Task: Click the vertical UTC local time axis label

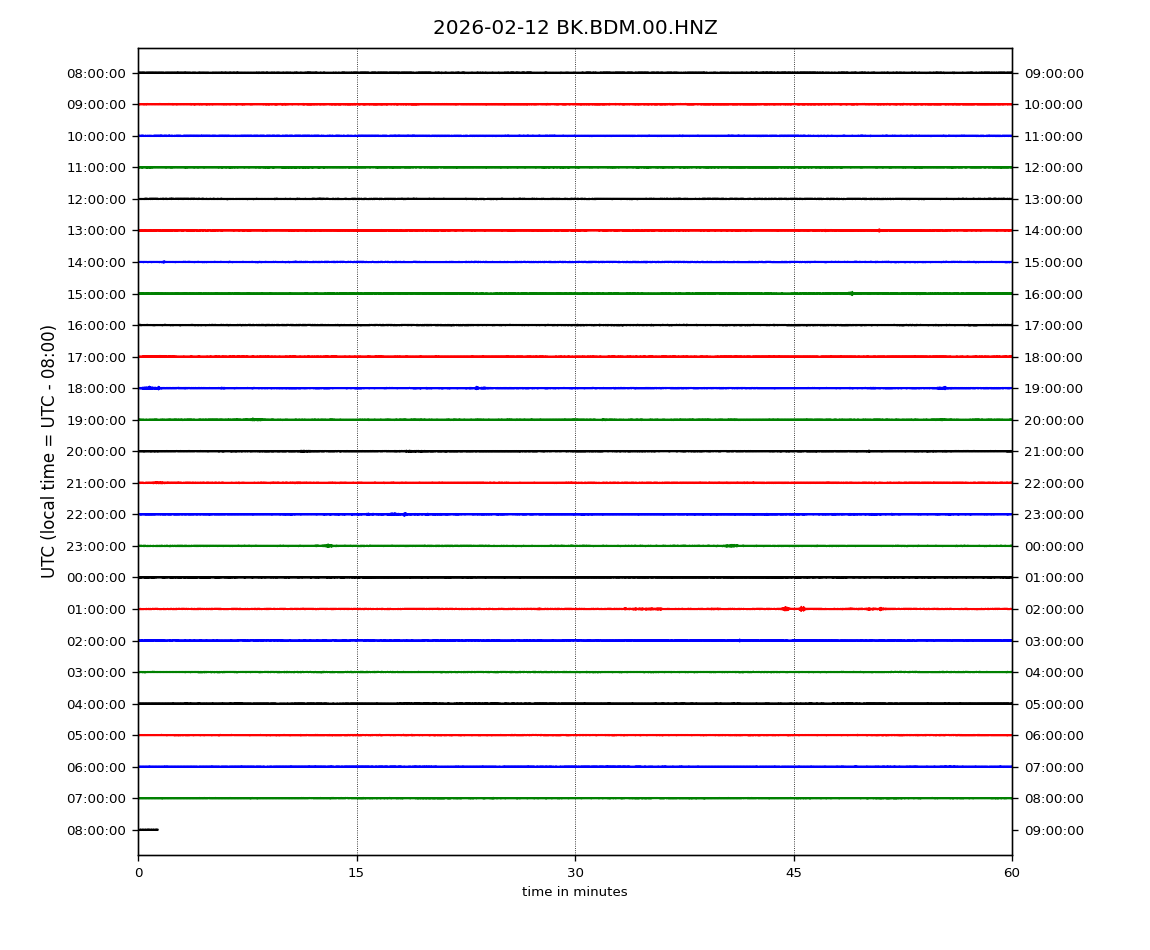Action: pos(49,451)
